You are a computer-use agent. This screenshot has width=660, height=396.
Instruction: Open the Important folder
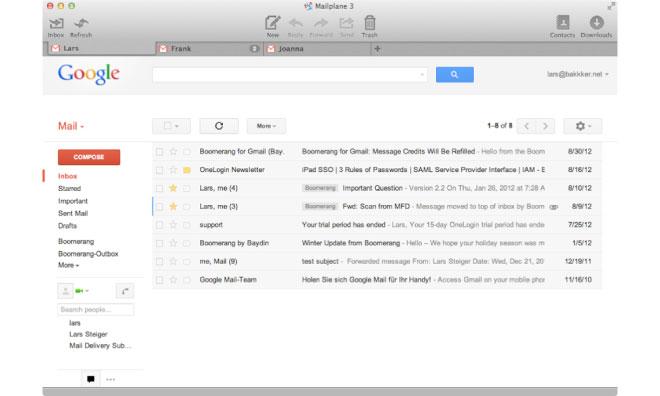73,201
